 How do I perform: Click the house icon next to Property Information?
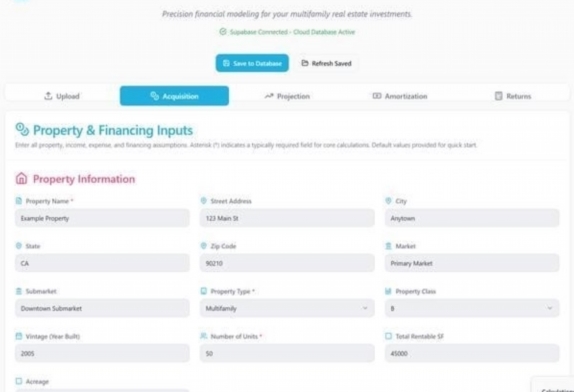[x=21, y=179]
